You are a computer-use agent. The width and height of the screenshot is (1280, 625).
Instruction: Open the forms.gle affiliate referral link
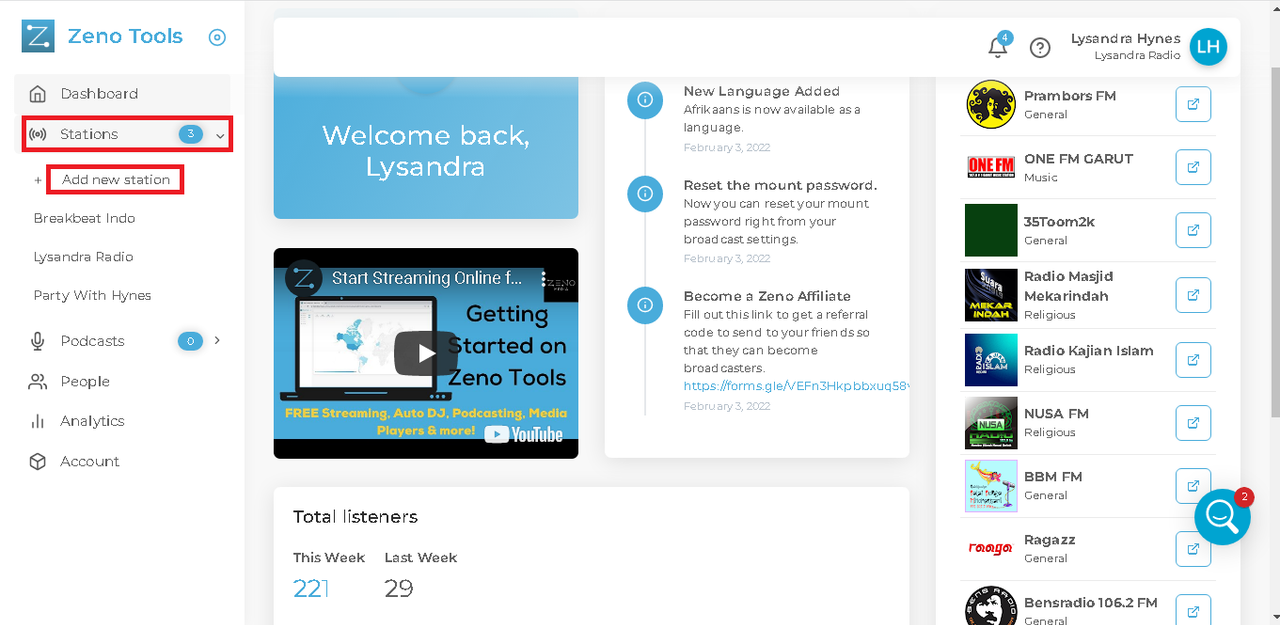[x=796, y=386]
